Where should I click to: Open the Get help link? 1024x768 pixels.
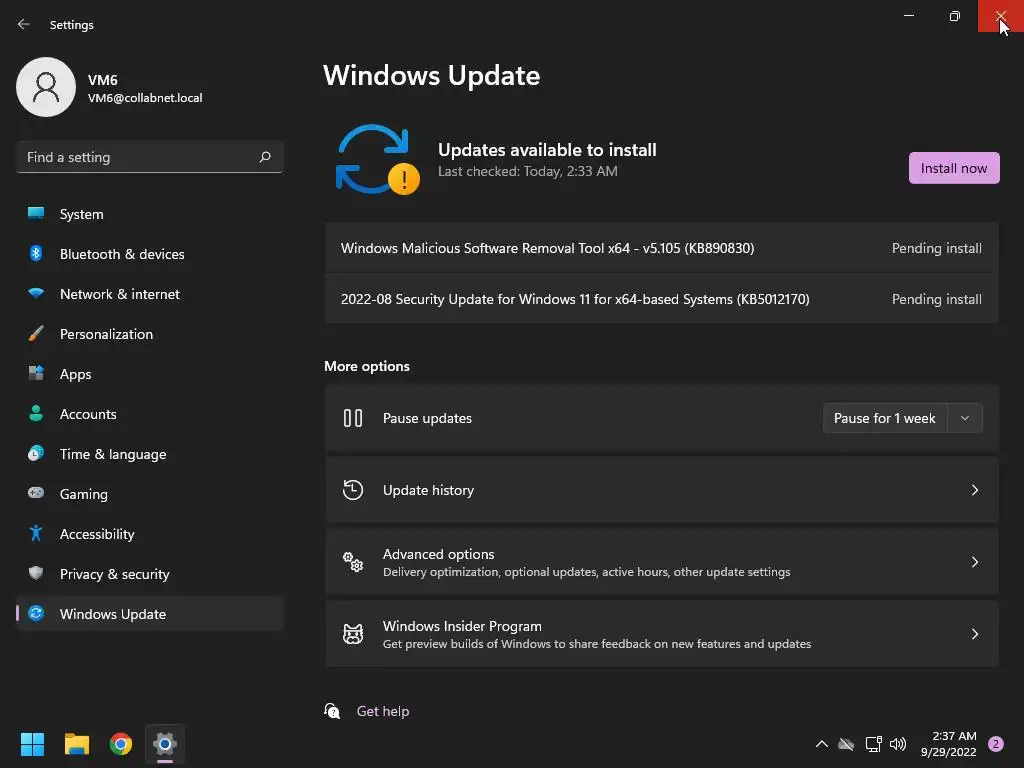pyautogui.click(x=383, y=711)
